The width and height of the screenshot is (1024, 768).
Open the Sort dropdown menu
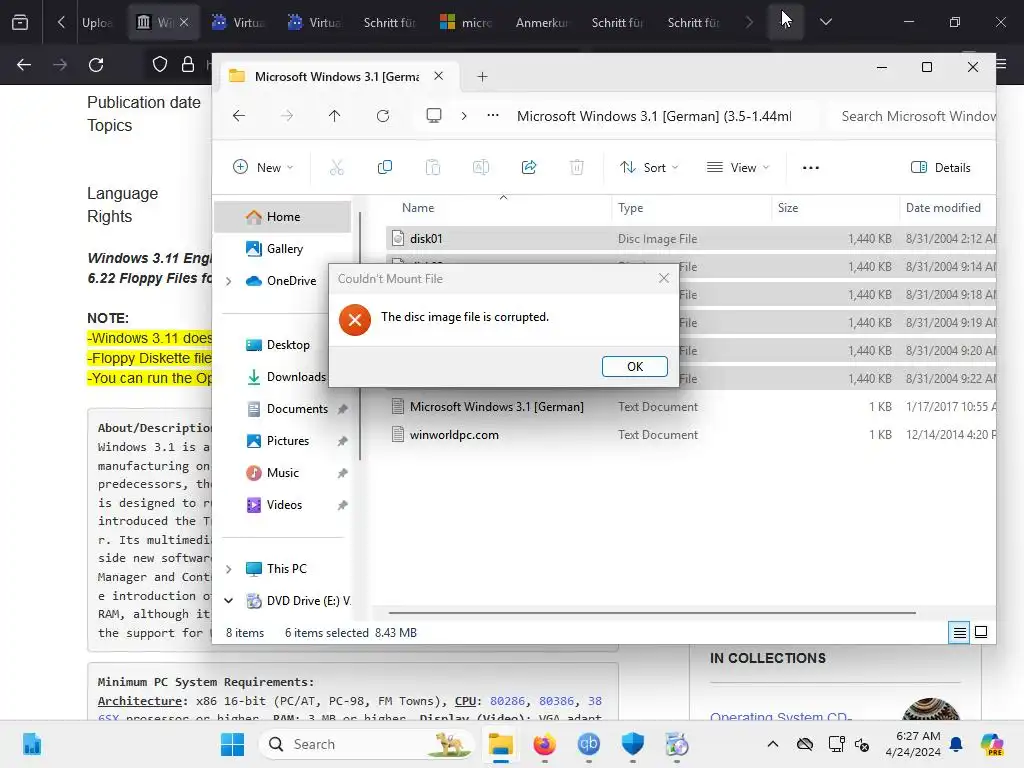(x=648, y=167)
